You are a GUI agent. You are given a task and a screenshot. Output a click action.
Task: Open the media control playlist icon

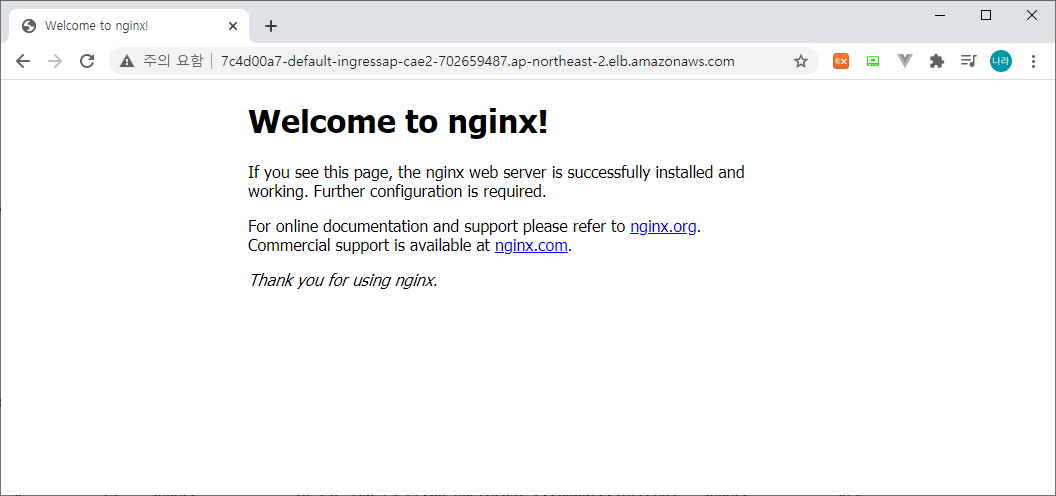click(x=968, y=61)
